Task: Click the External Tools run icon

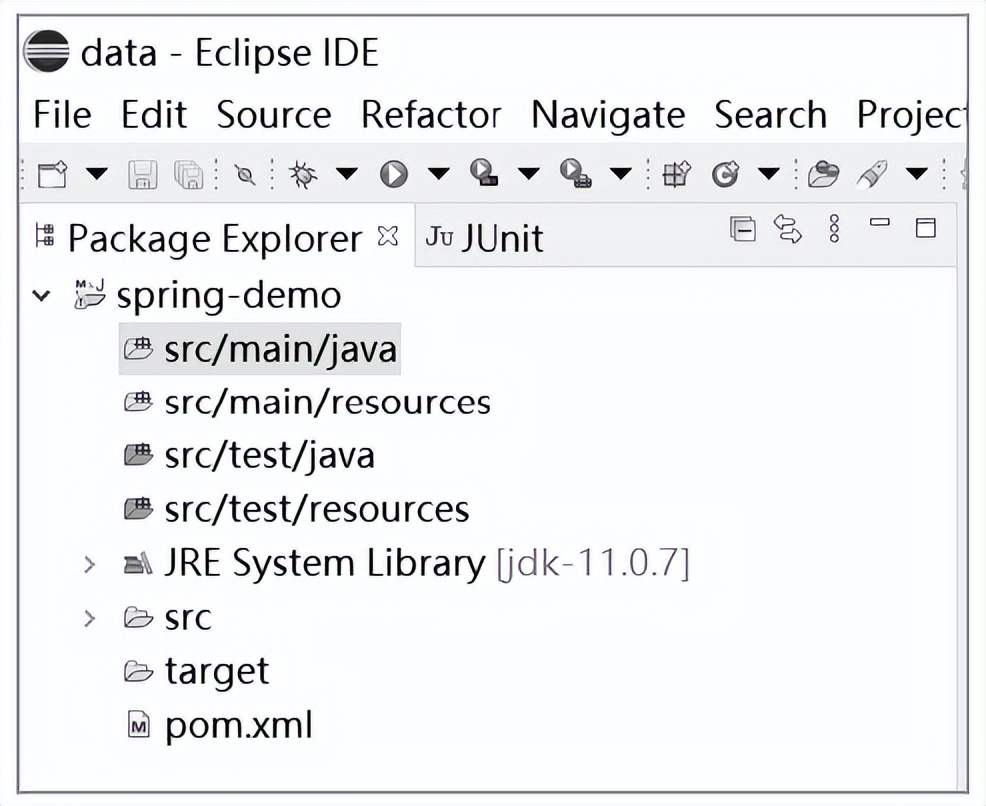Action: [x=575, y=173]
